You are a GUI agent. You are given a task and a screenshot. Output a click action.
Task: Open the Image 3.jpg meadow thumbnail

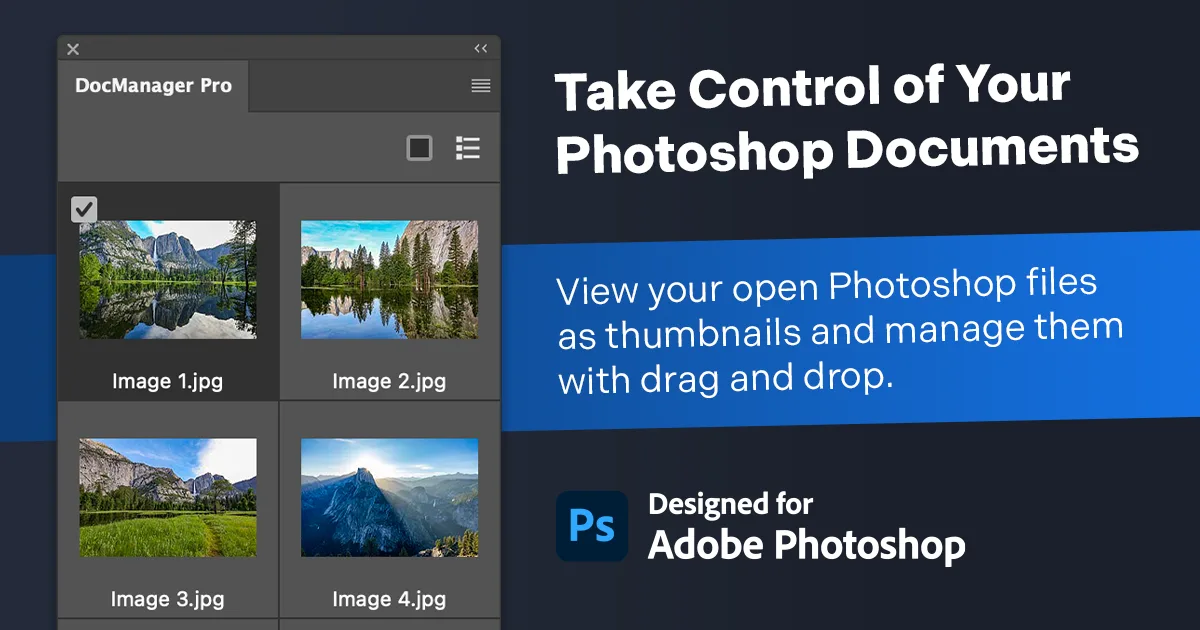168,497
